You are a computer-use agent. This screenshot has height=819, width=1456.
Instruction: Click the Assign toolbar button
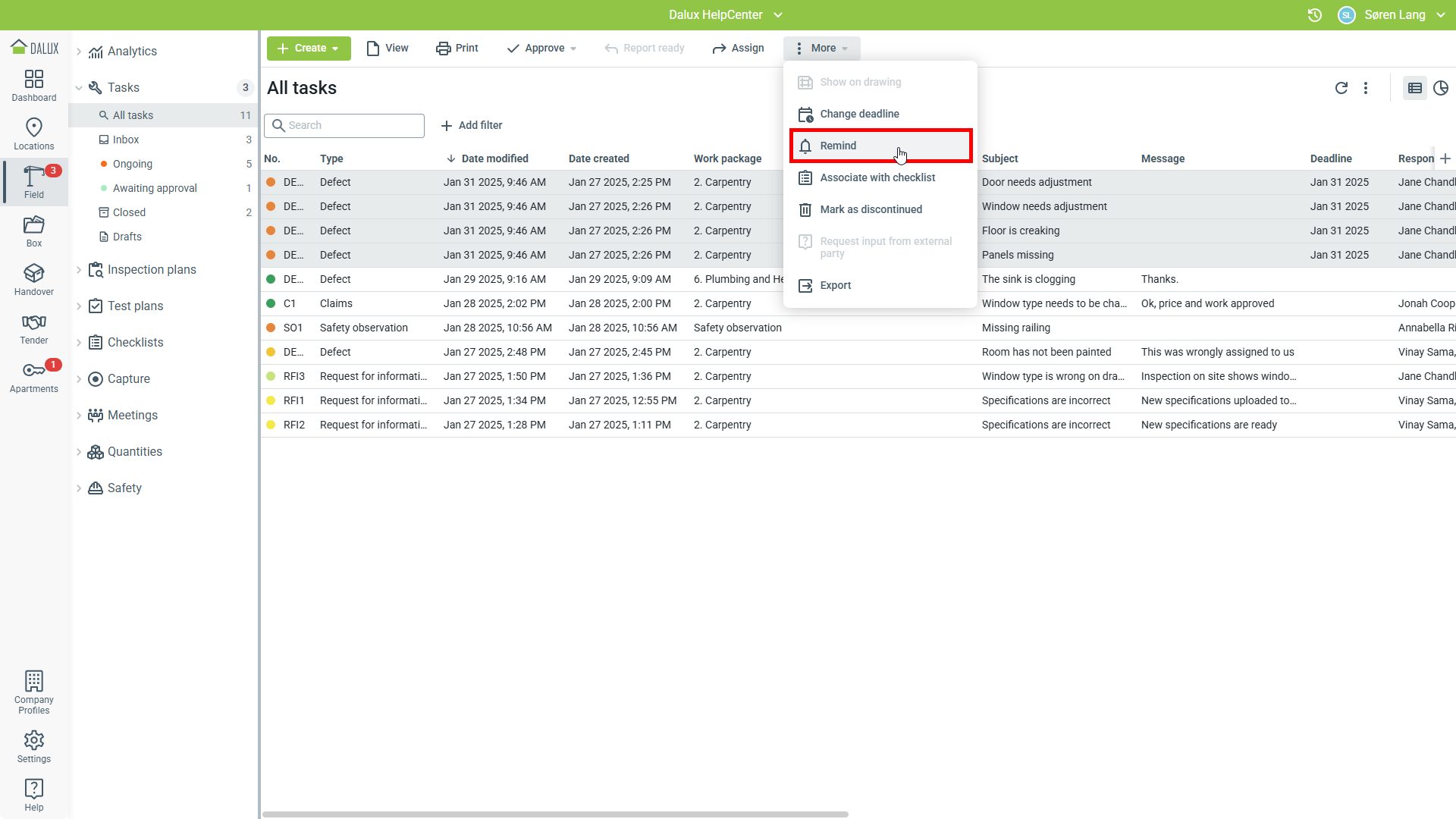point(738,49)
